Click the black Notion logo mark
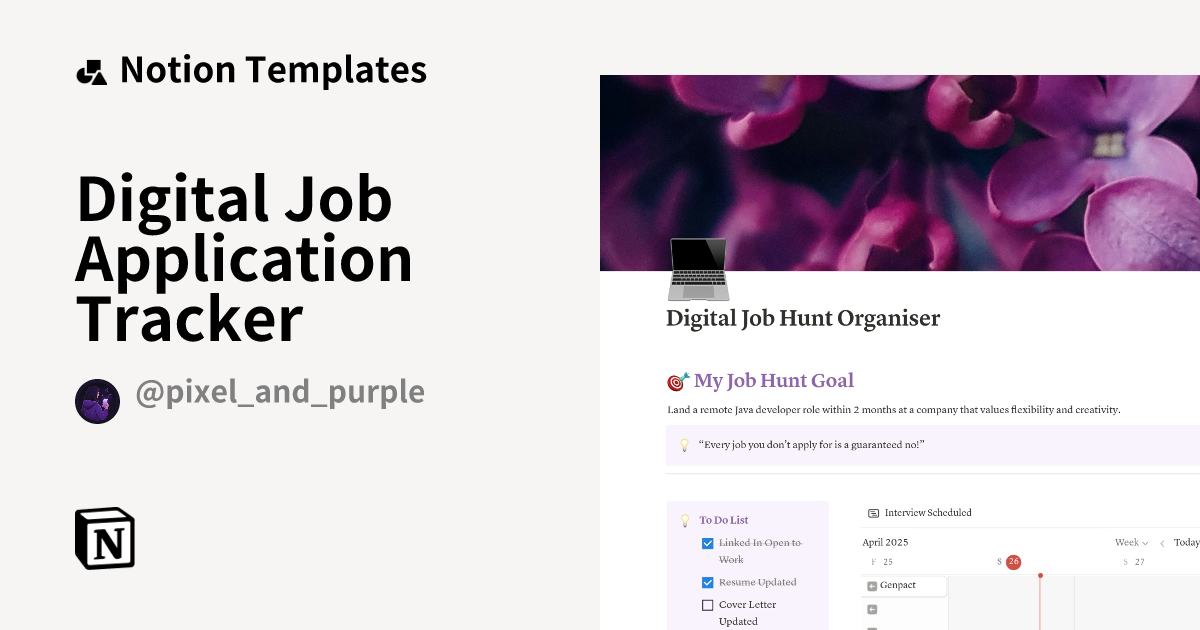The width and height of the screenshot is (1200, 630). [x=105, y=539]
